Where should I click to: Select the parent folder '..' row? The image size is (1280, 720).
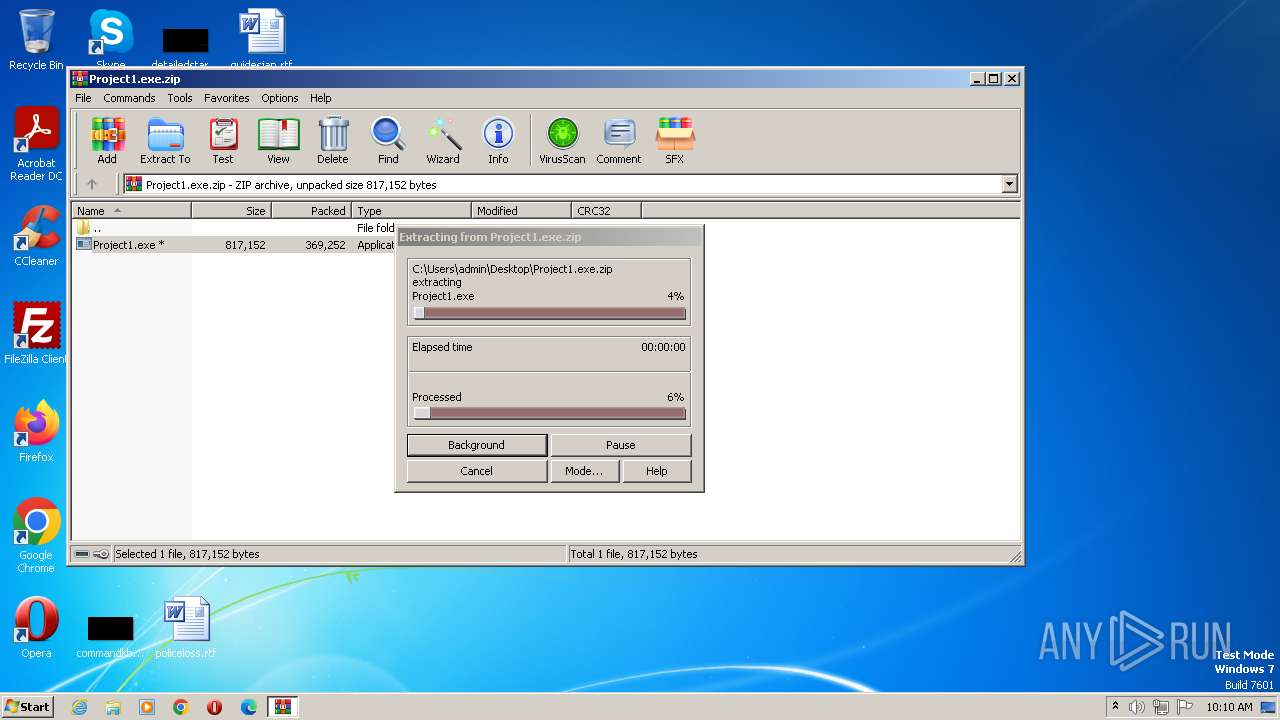point(236,228)
